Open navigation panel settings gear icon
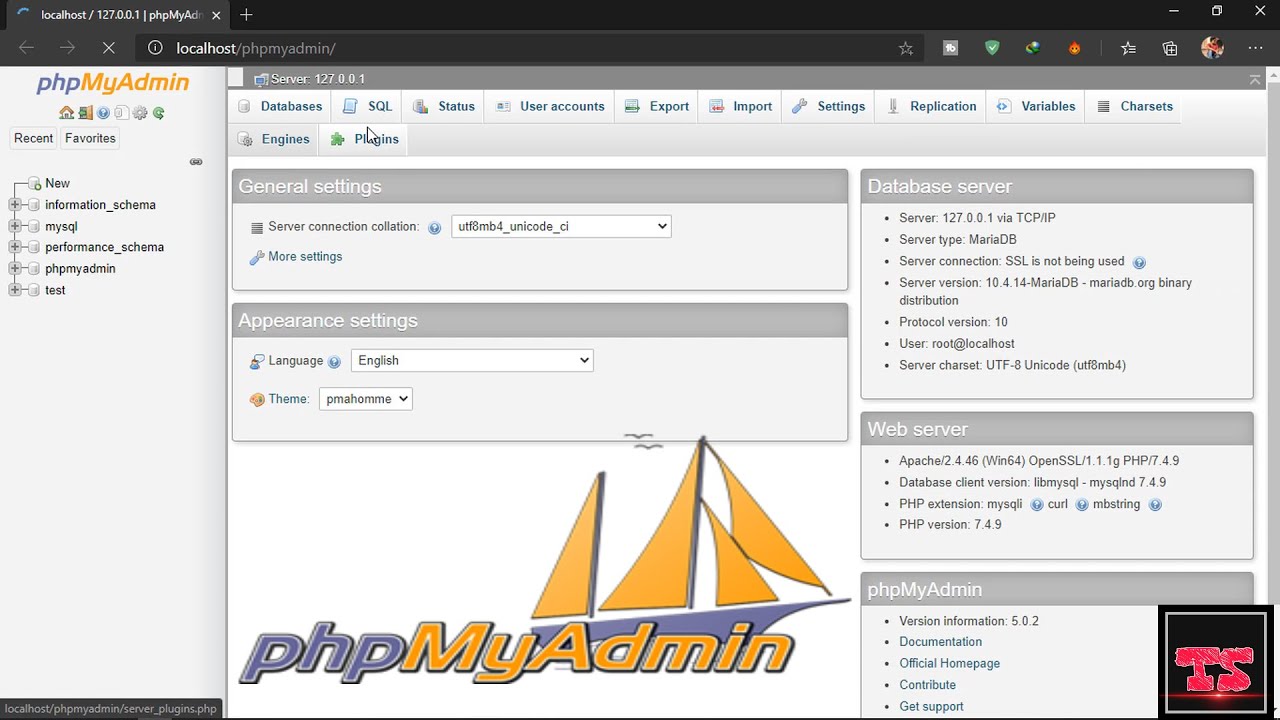1280x720 pixels. [140, 113]
